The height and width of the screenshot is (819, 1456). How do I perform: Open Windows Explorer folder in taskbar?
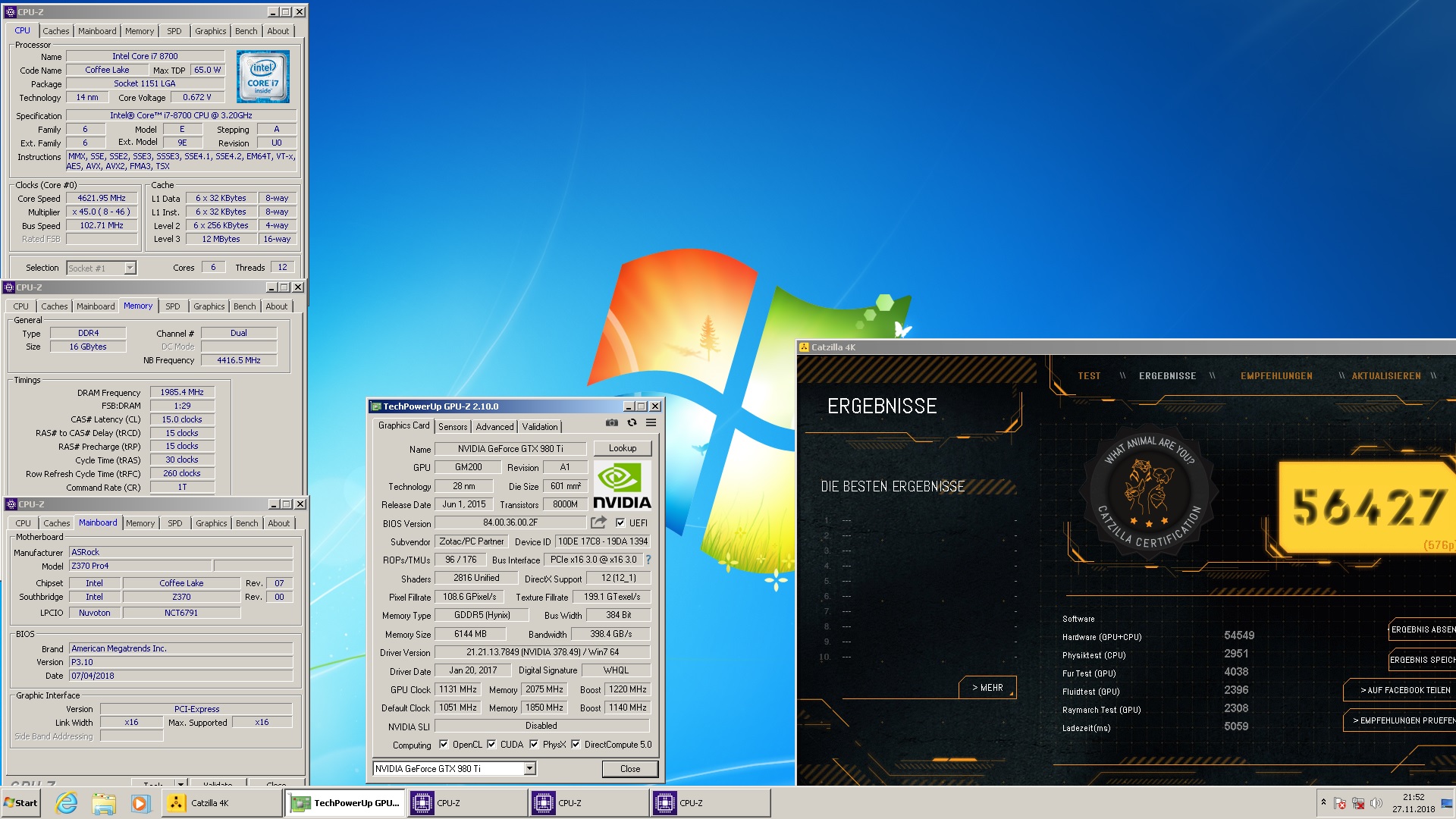103,803
